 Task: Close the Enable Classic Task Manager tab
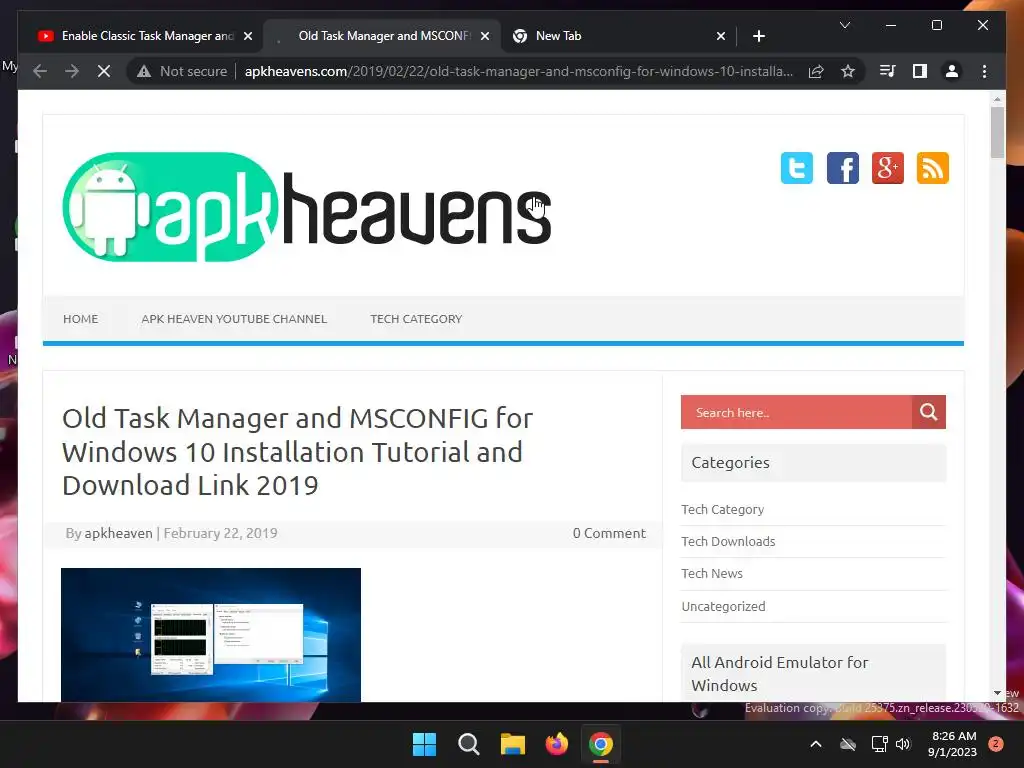(x=248, y=36)
